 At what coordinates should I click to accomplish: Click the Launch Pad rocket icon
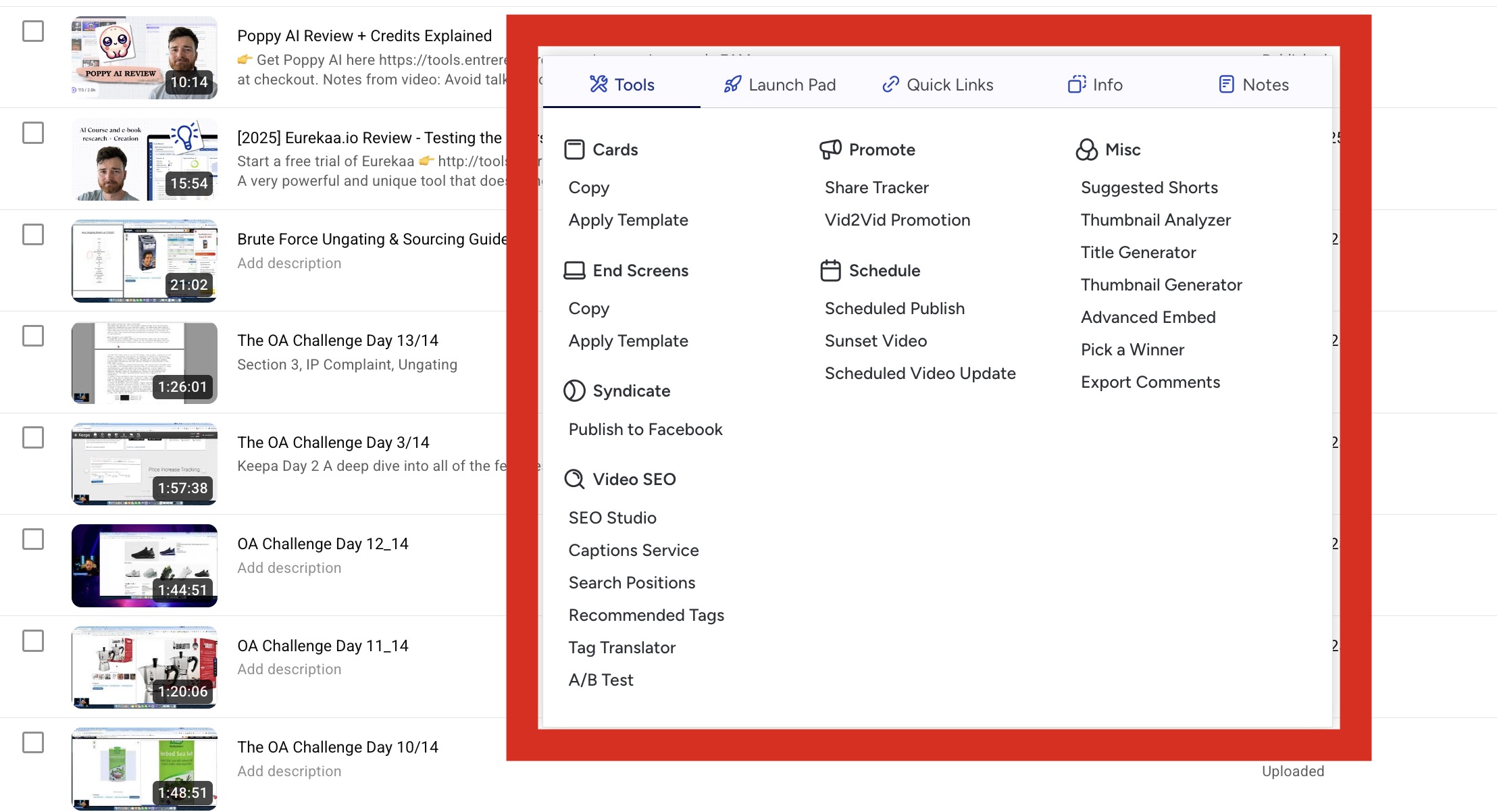click(x=732, y=84)
